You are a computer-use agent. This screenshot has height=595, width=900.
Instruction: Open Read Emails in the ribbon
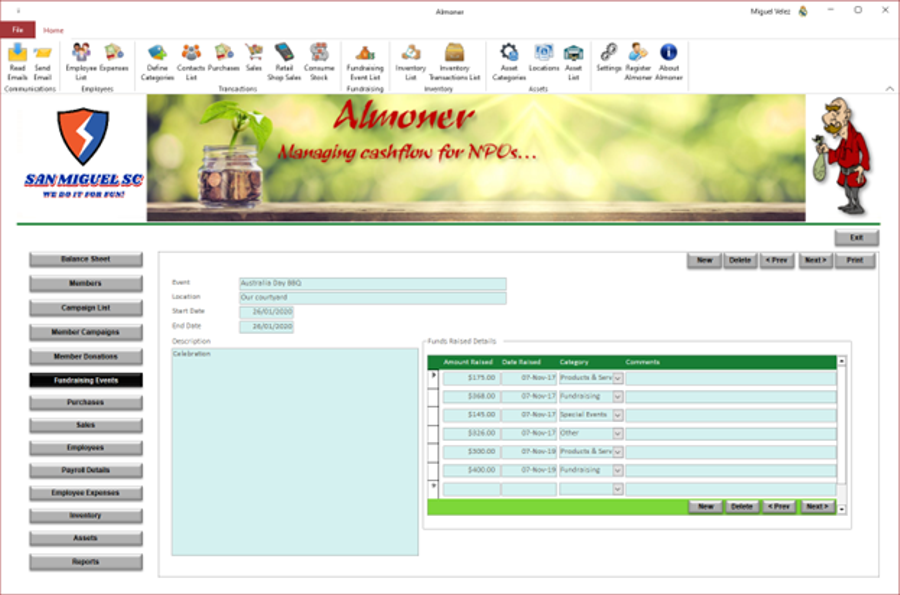click(17, 62)
